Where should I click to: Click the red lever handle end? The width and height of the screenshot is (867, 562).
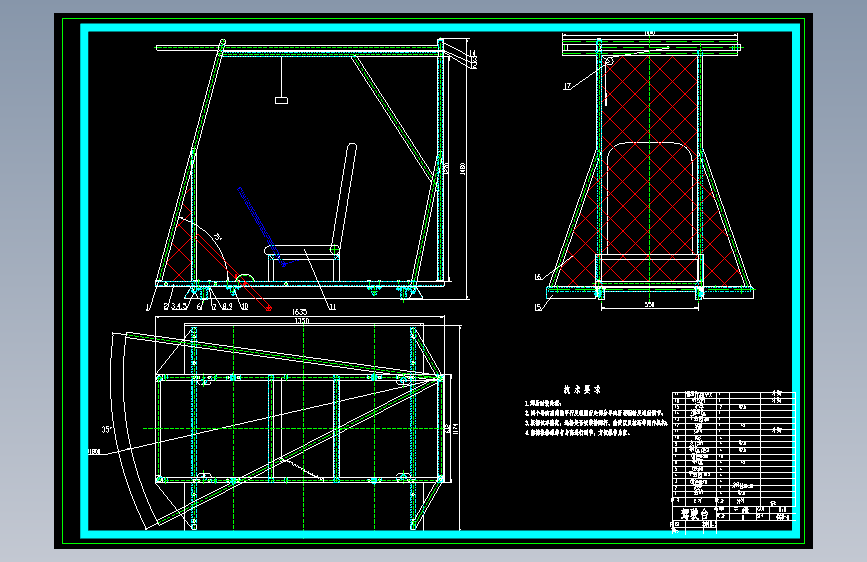tap(269, 308)
